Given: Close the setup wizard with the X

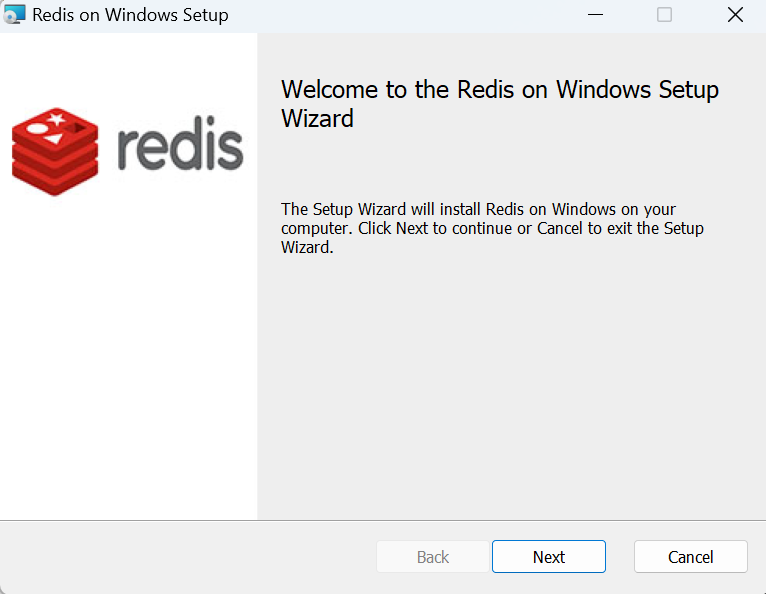Looking at the screenshot, I should (x=735, y=15).
